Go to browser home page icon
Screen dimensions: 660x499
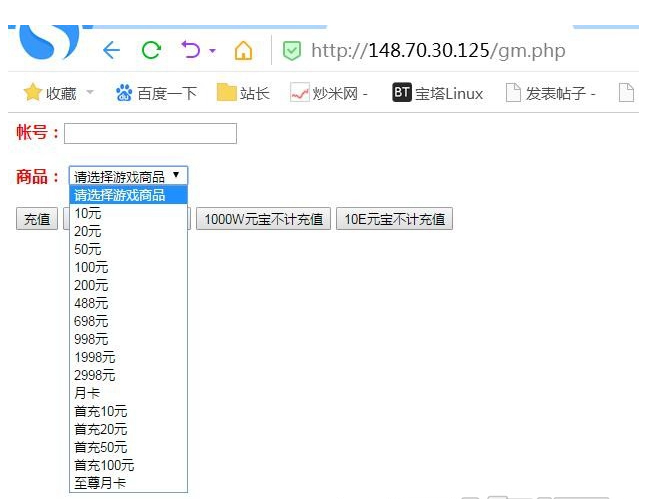point(243,51)
